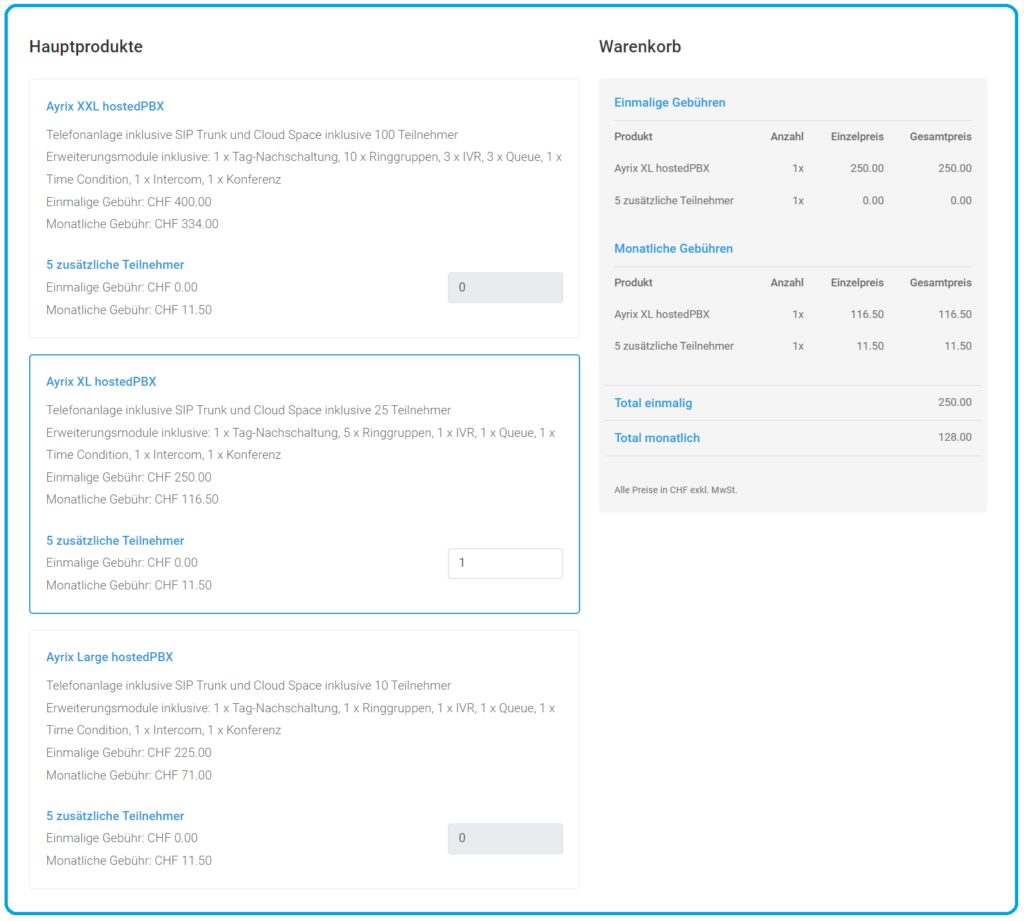The height and width of the screenshot is (921, 1024).
Task: Click the Ayrix XL extension modules text with '5 x Ringgruppen'
Action: pos(300,444)
